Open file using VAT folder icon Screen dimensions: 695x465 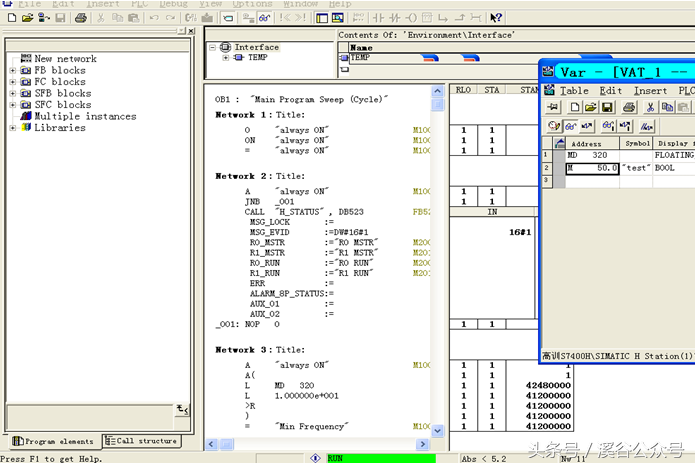pos(592,107)
